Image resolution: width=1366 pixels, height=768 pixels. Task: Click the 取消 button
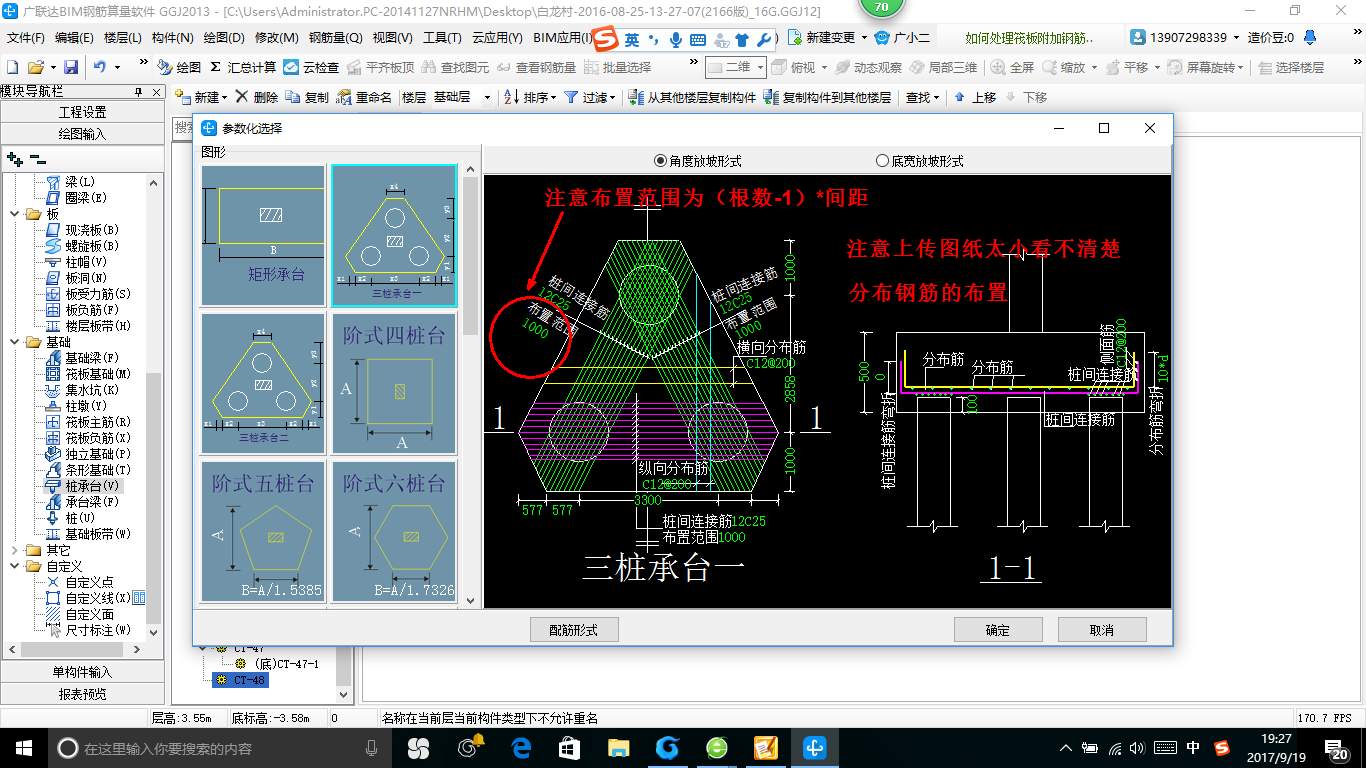click(1102, 630)
